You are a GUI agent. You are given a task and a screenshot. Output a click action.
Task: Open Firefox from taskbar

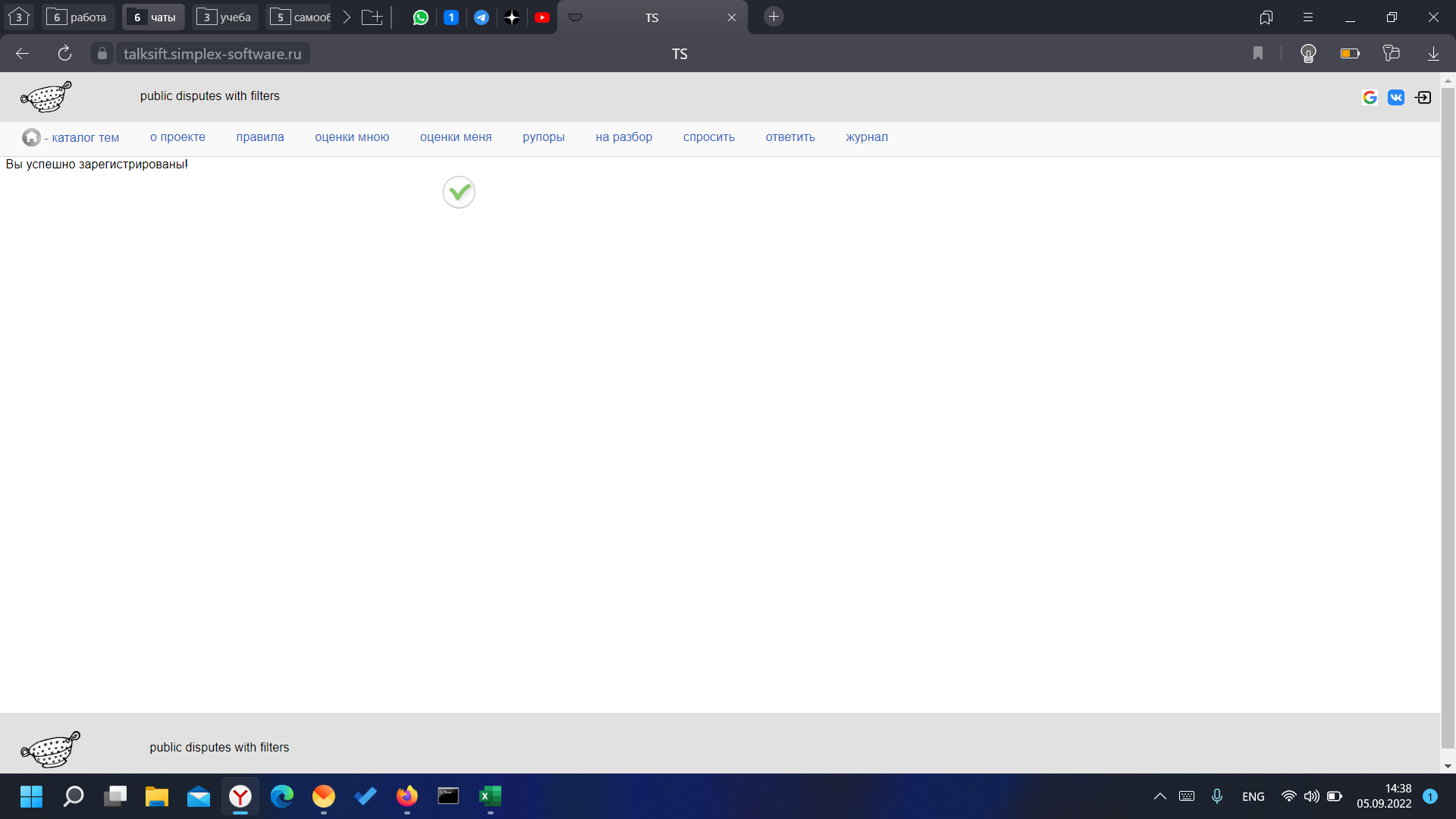pos(407,796)
